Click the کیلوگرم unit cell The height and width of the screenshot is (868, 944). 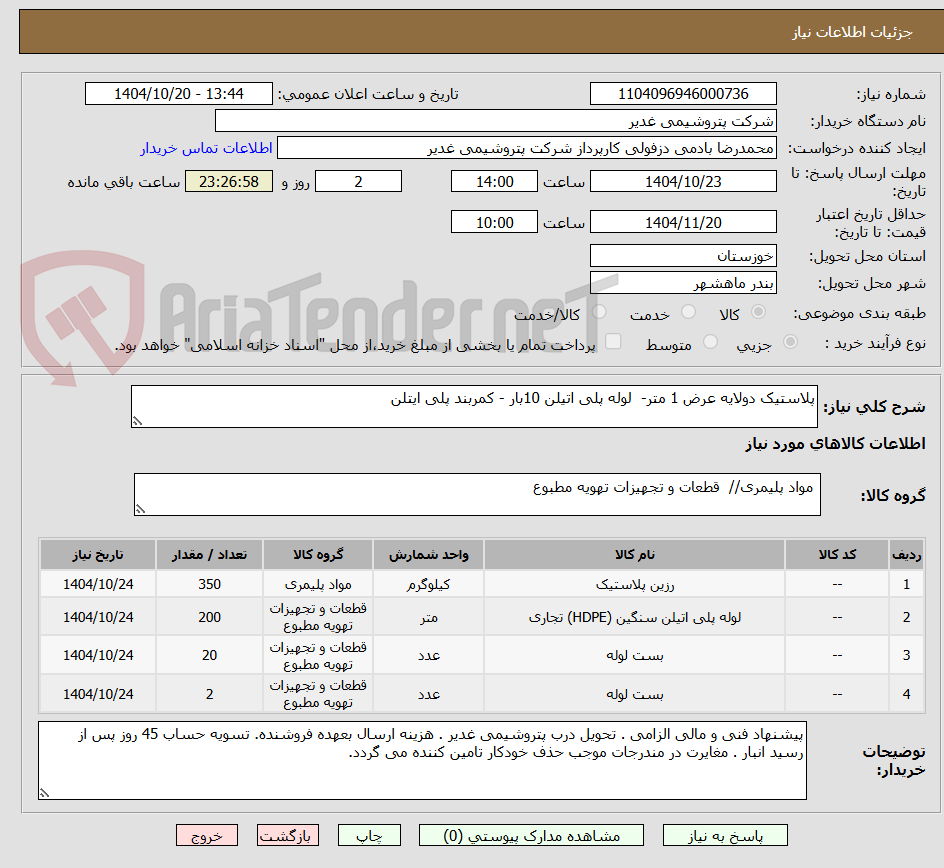pos(429,584)
